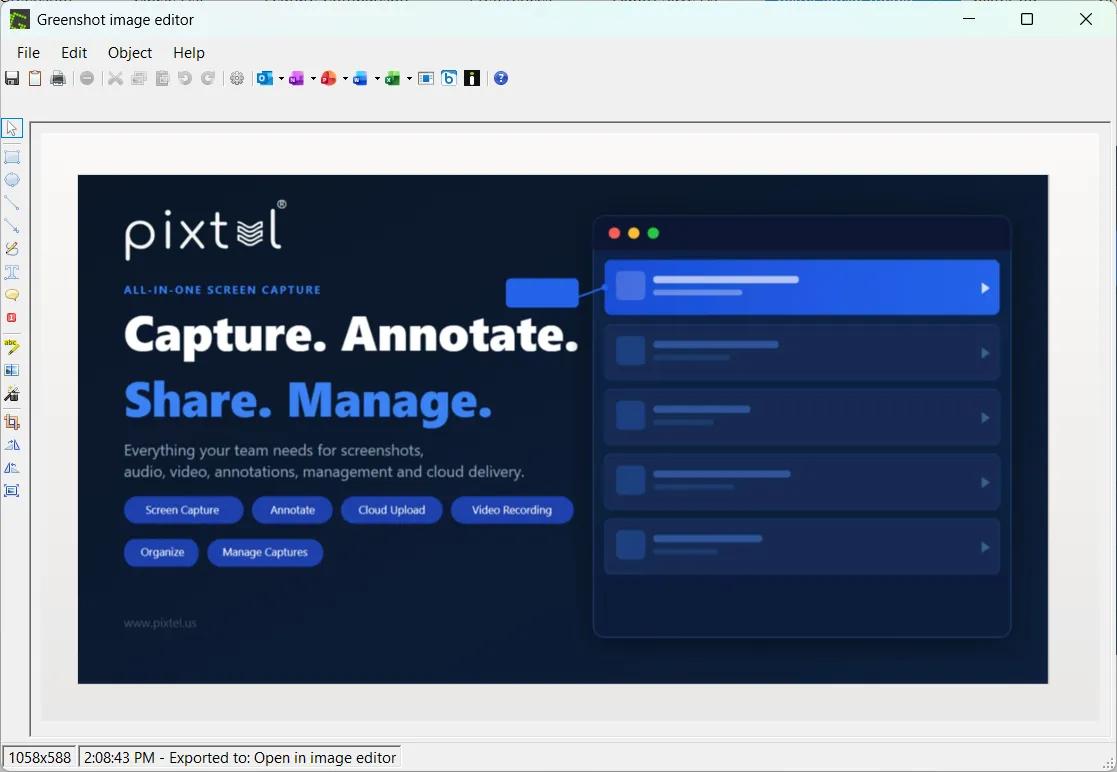Select the Draw Rectangle tool

pyautogui.click(x=12, y=157)
